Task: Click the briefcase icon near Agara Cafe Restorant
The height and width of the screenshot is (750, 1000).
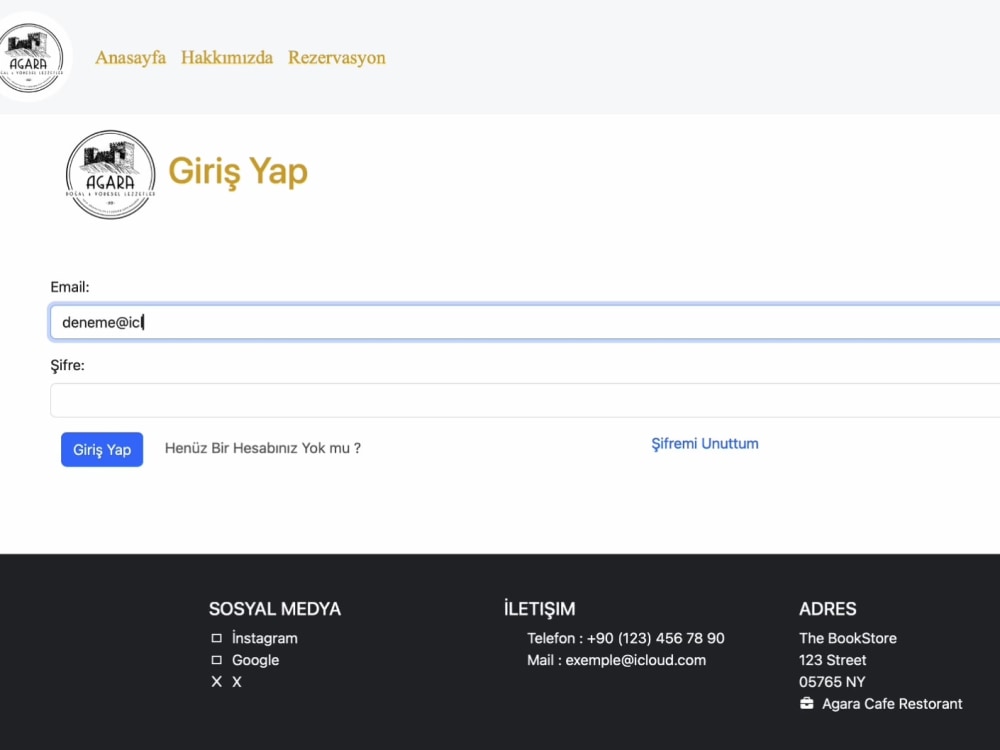Action: click(807, 703)
